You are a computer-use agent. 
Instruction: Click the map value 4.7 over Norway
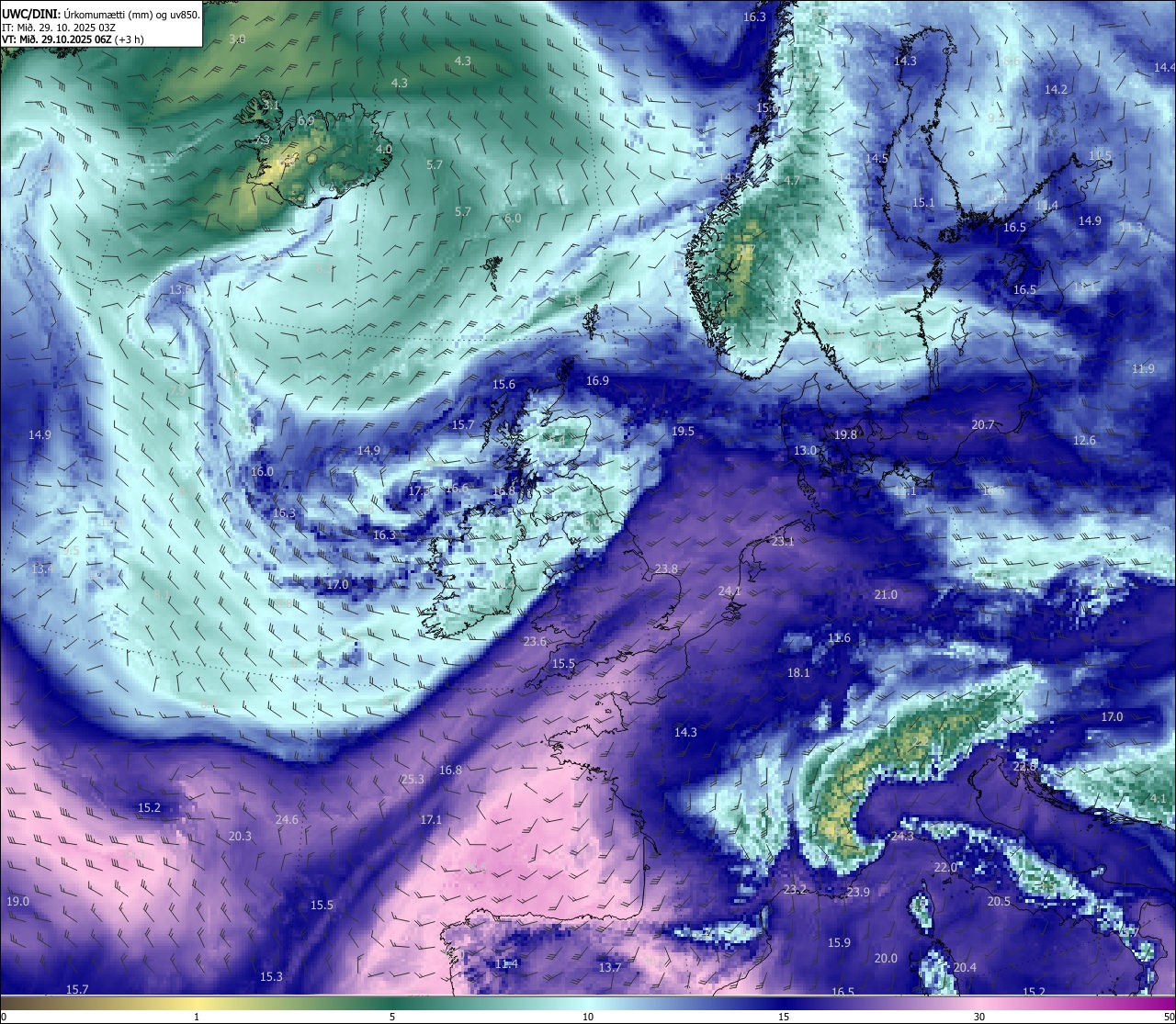792,181
